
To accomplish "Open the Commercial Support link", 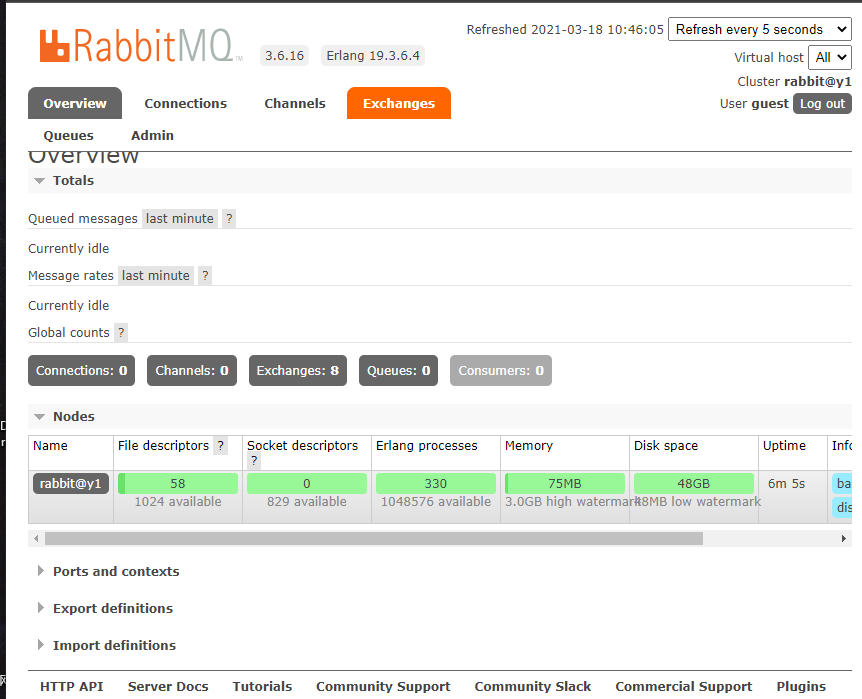I will point(683,686).
